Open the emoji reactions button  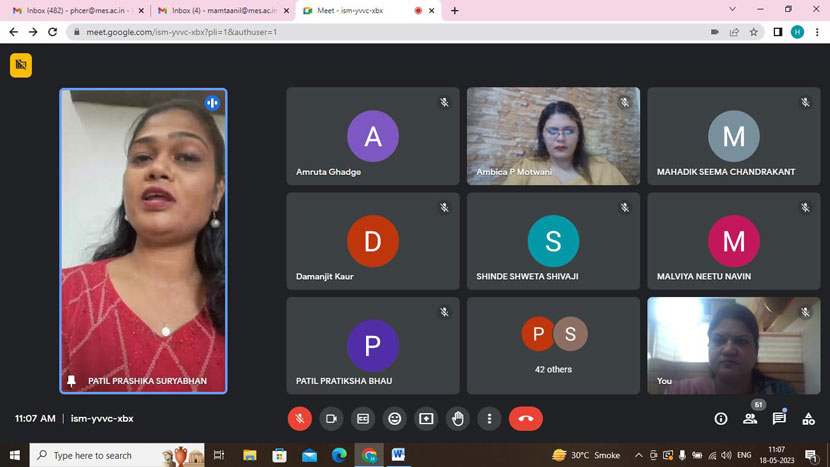[x=394, y=419]
